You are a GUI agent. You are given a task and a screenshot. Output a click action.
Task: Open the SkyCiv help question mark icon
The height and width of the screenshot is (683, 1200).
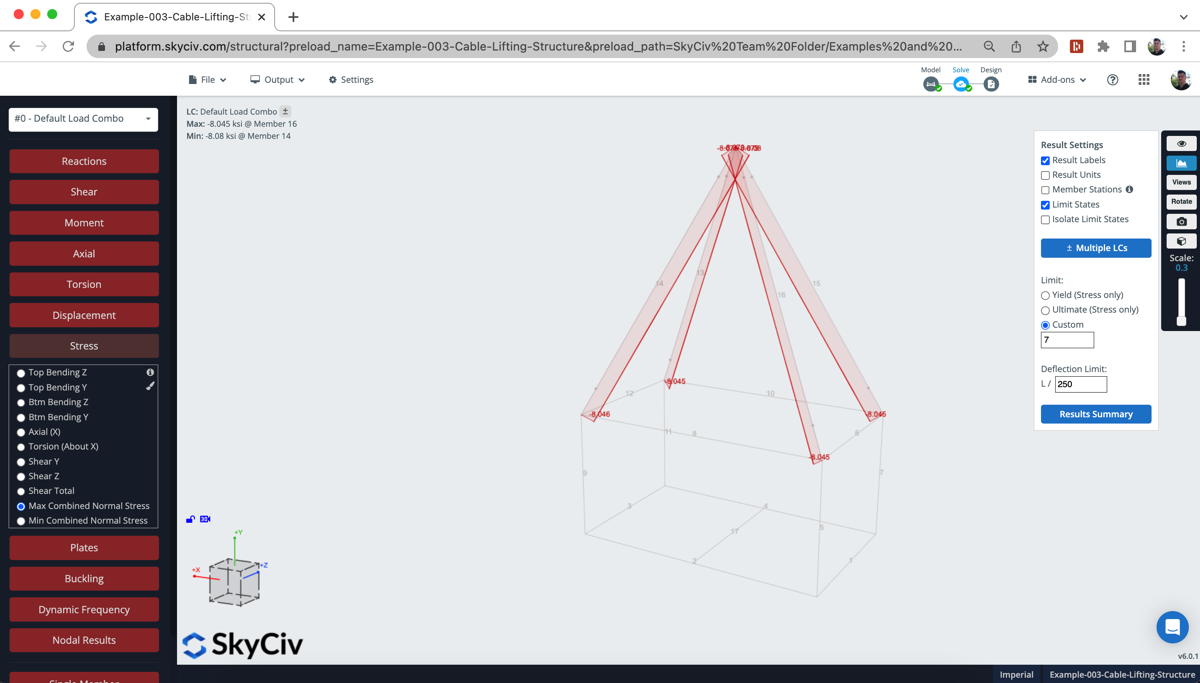point(1112,79)
